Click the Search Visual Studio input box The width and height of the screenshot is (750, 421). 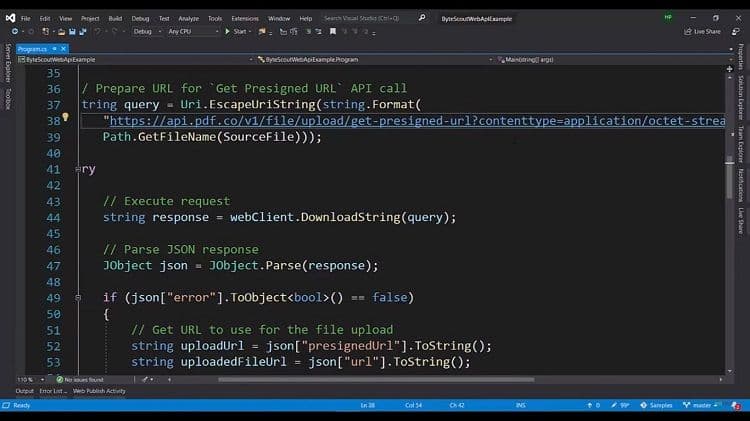pos(366,18)
